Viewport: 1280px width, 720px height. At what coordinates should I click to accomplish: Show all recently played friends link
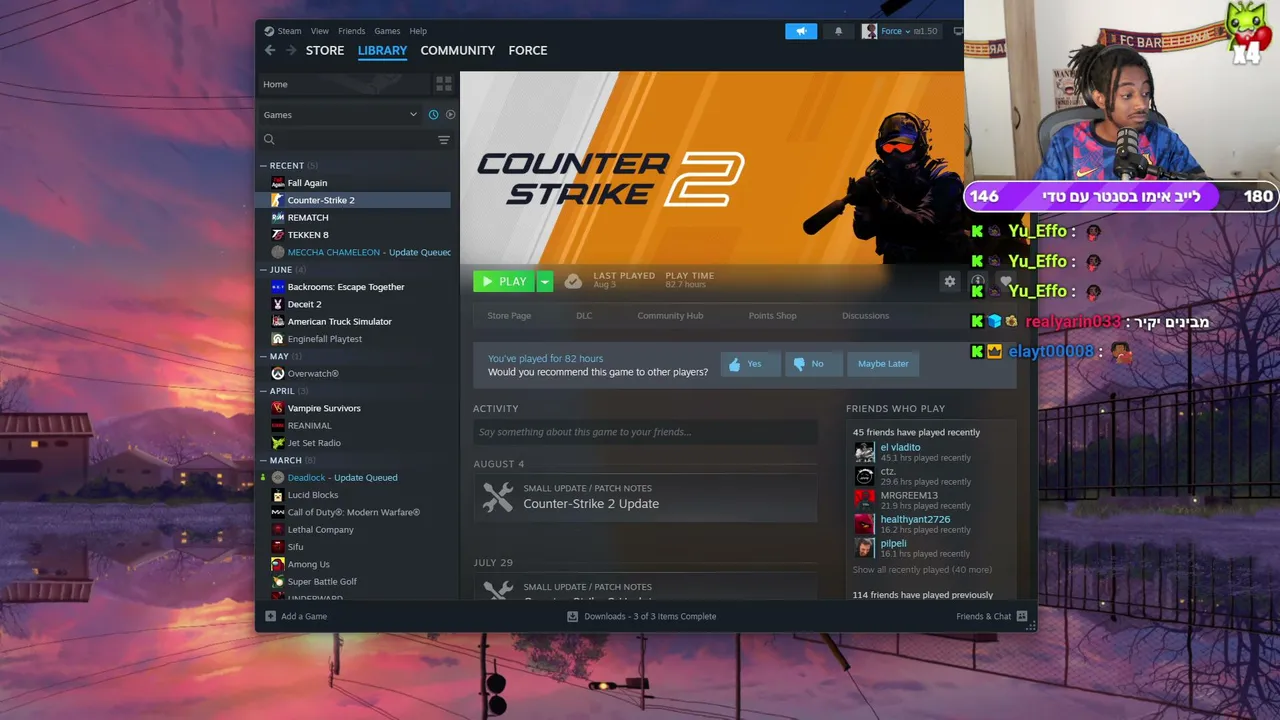pyautogui.click(x=922, y=570)
